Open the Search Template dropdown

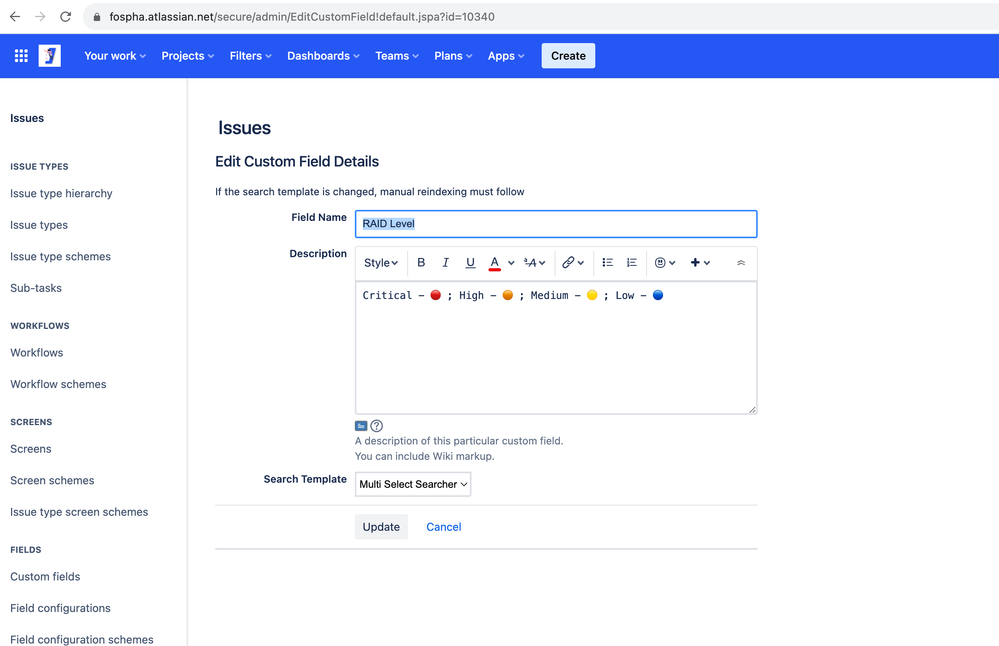tap(413, 484)
